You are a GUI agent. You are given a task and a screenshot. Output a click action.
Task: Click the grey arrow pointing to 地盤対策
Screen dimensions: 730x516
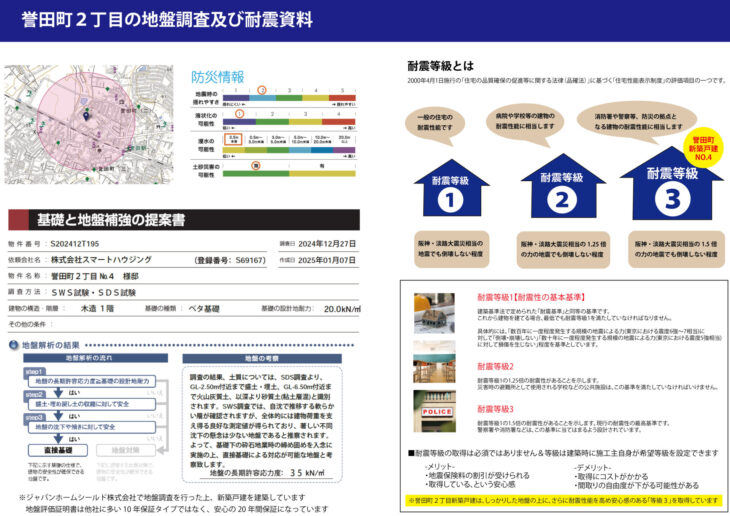click(x=162, y=450)
